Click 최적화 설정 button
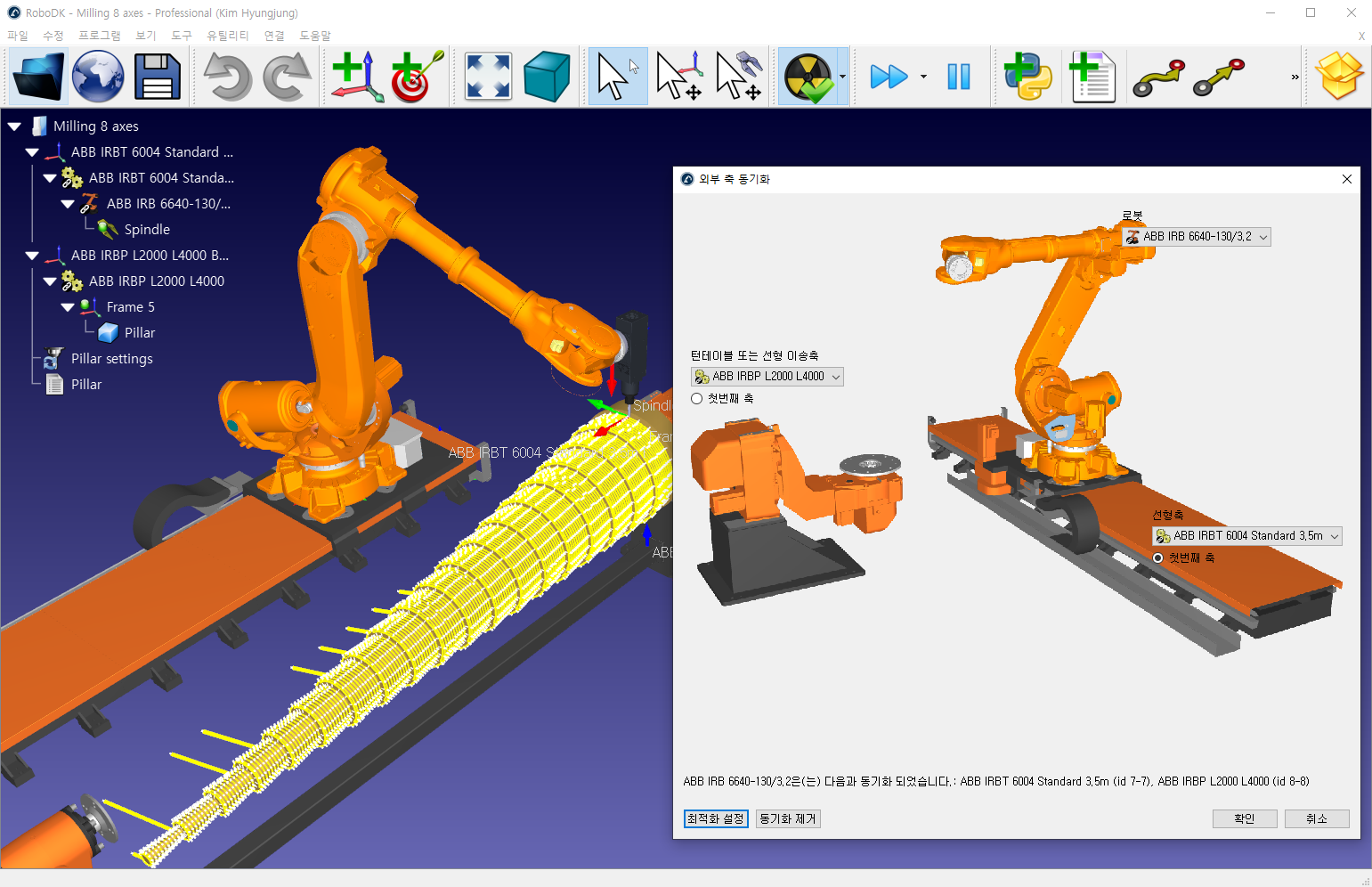 (x=716, y=819)
